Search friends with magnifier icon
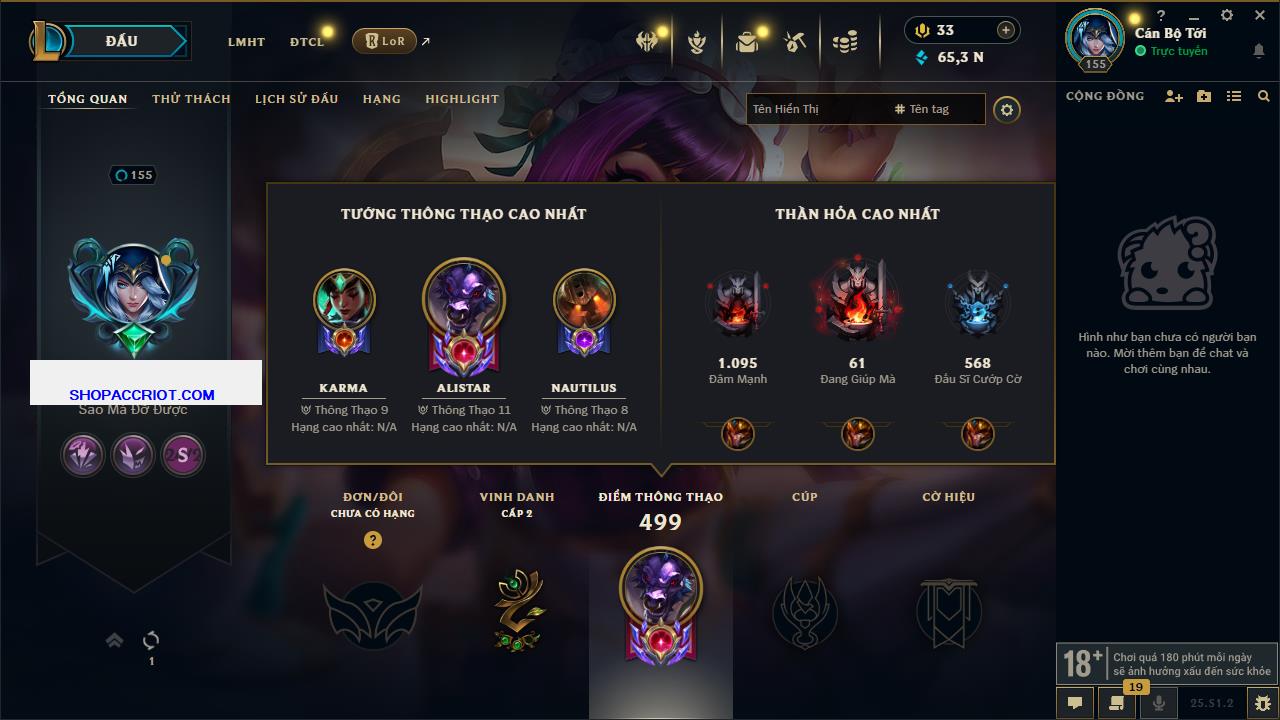The width and height of the screenshot is (1280, 720). coord(1264,96)
